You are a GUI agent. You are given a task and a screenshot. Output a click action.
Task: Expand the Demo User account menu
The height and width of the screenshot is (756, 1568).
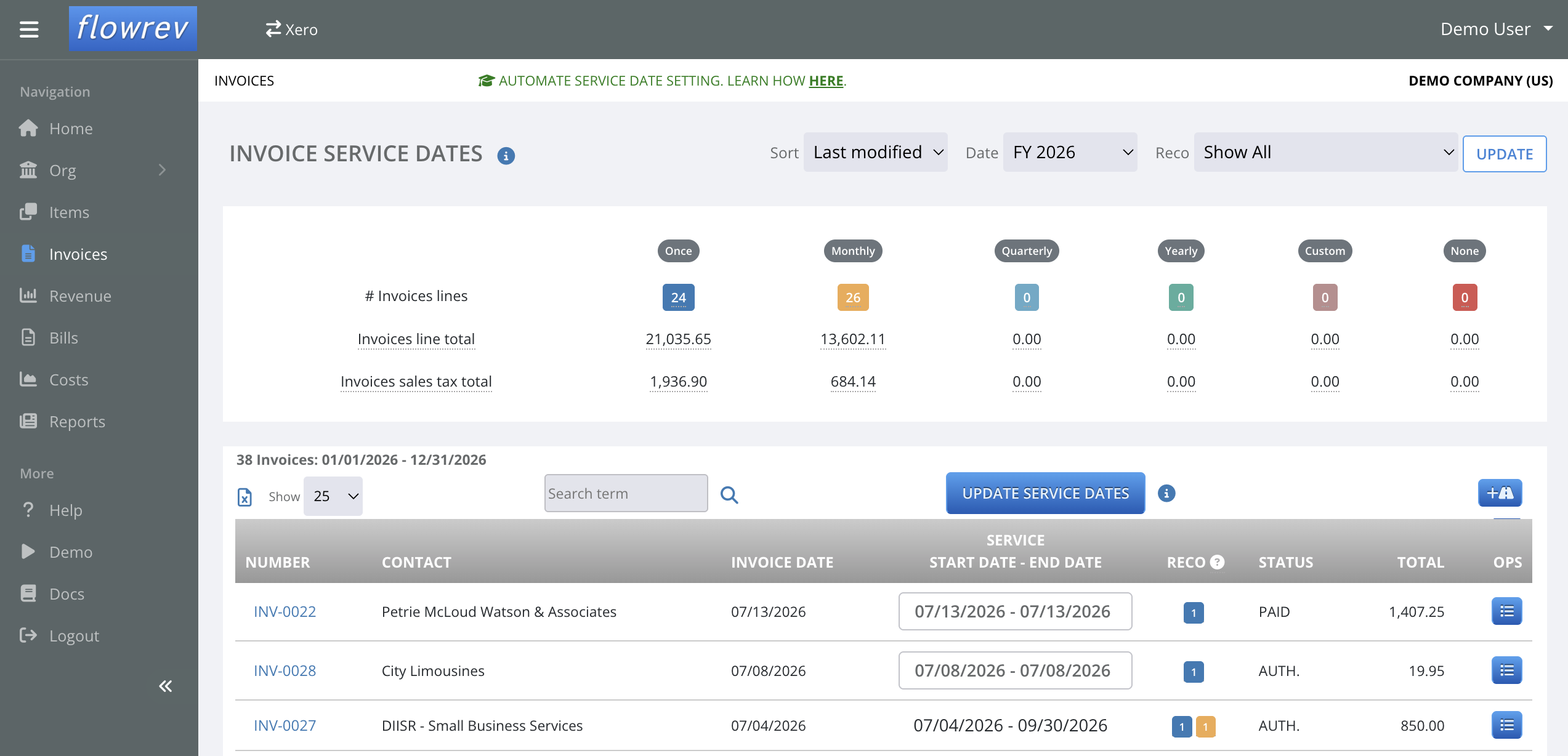pyautogui.click(x=1496, y=29)
